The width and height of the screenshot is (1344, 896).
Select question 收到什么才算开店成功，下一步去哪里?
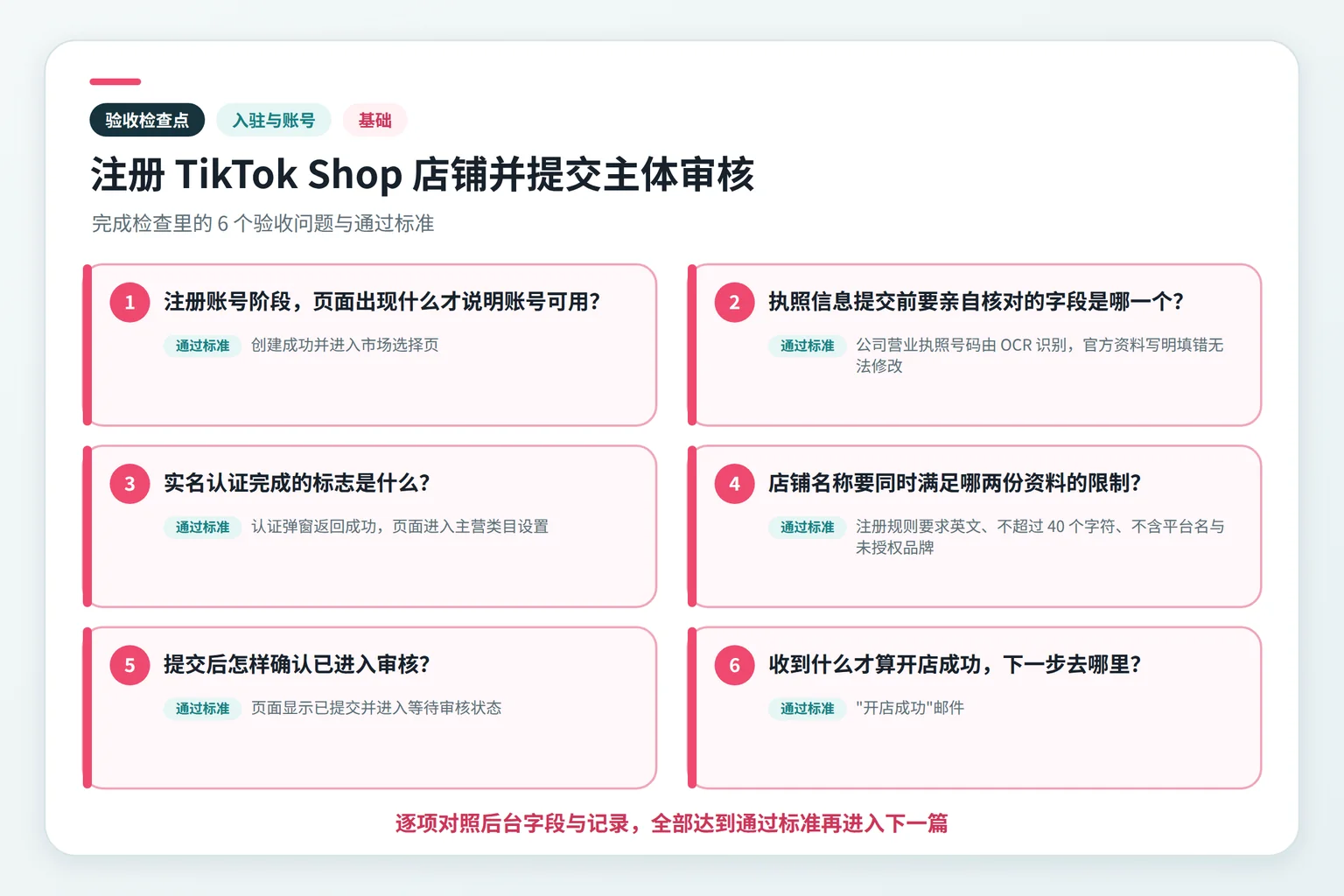pos(955,664)
